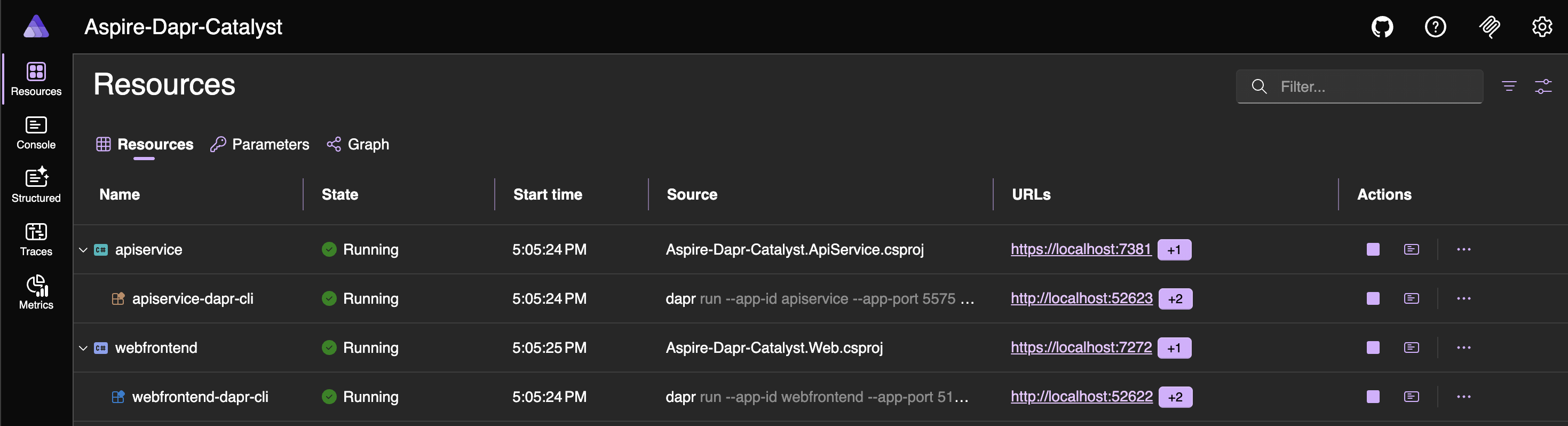Viewport: 1568px width, 426px height.
Task: Open Traces in the sidebar
Action: (x=36, y=239)
